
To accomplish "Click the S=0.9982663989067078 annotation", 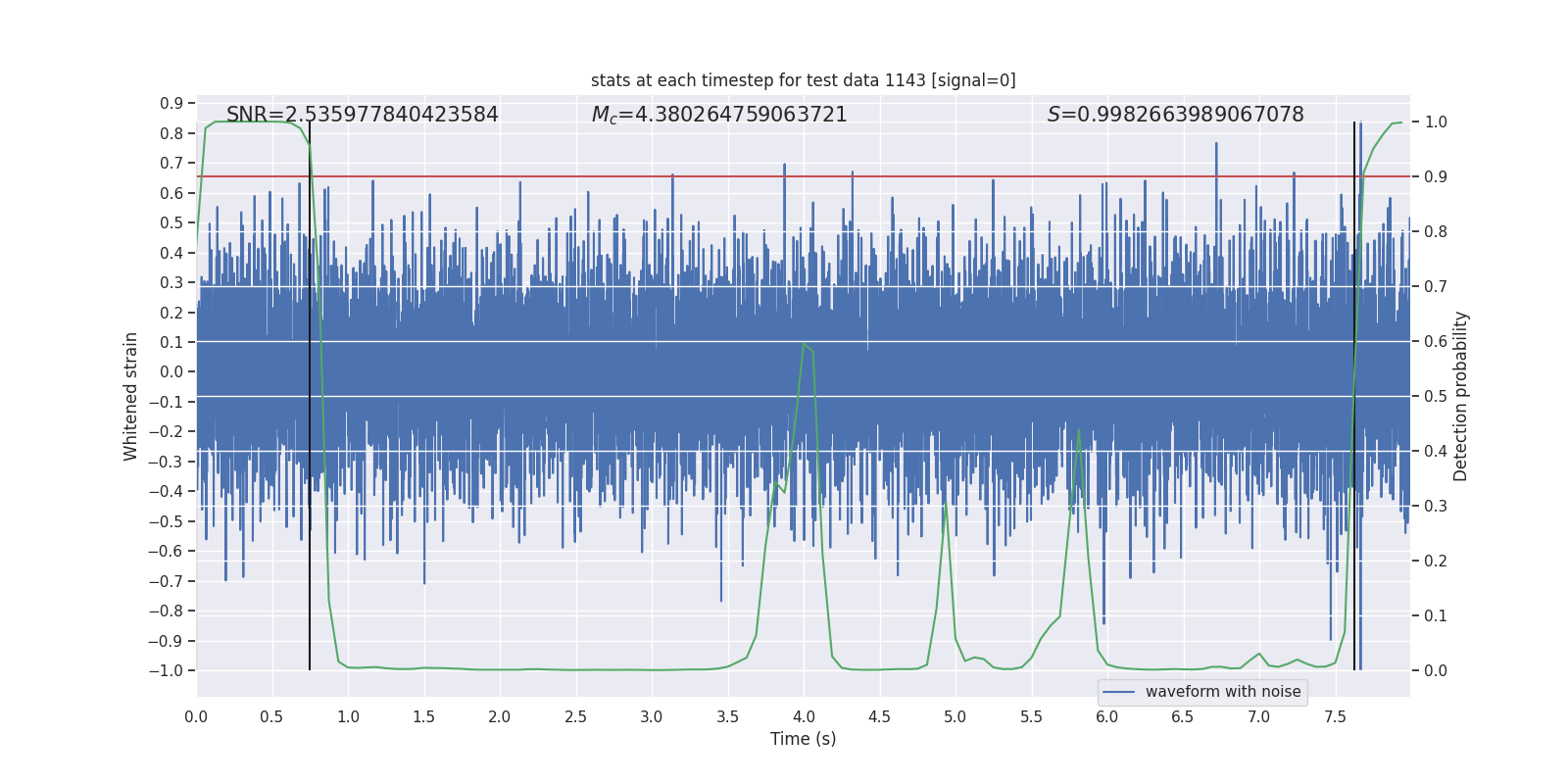I will pos(1176,115).
